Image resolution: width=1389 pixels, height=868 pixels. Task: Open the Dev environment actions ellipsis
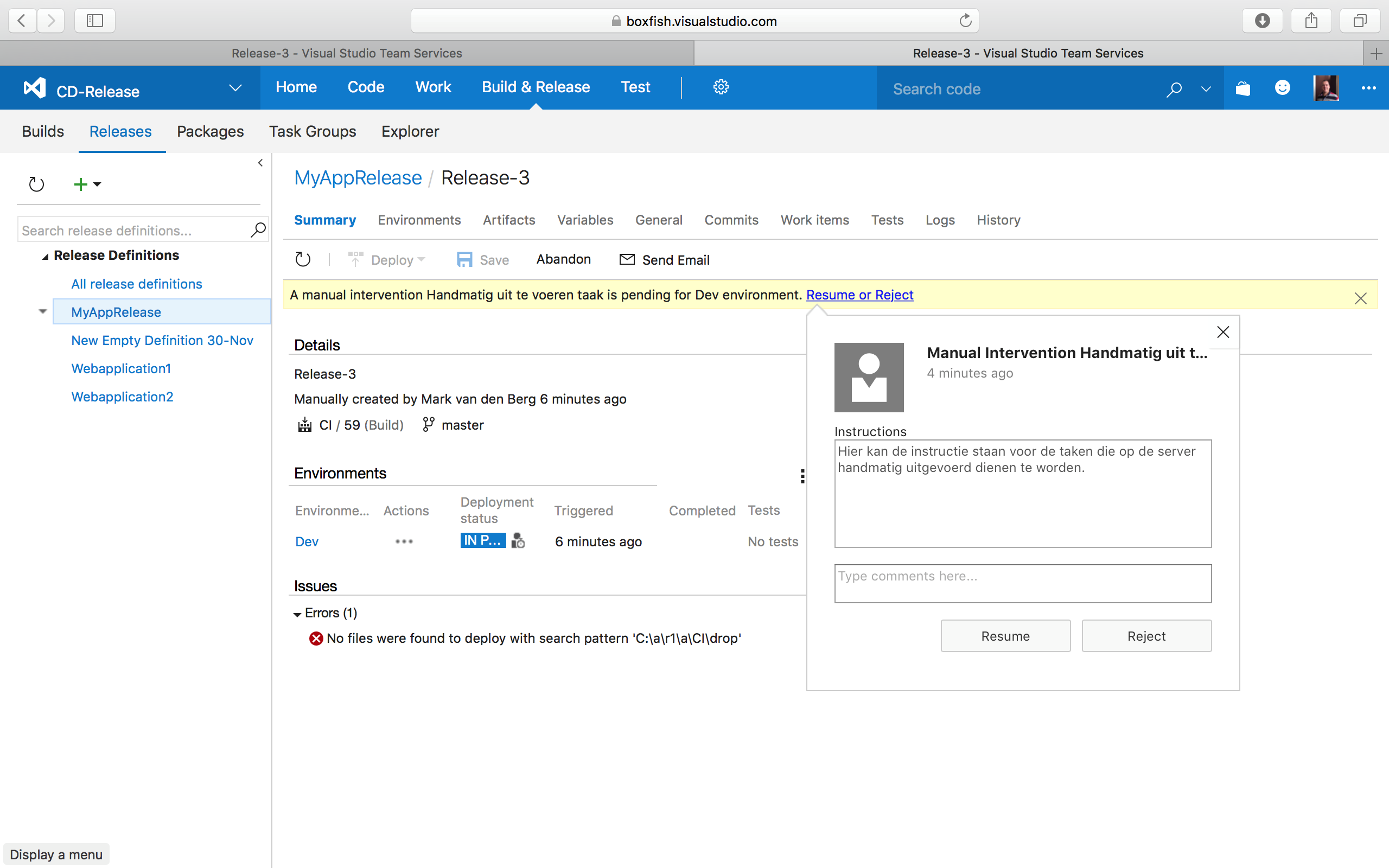pyautogui.click(x=404, y=541)
